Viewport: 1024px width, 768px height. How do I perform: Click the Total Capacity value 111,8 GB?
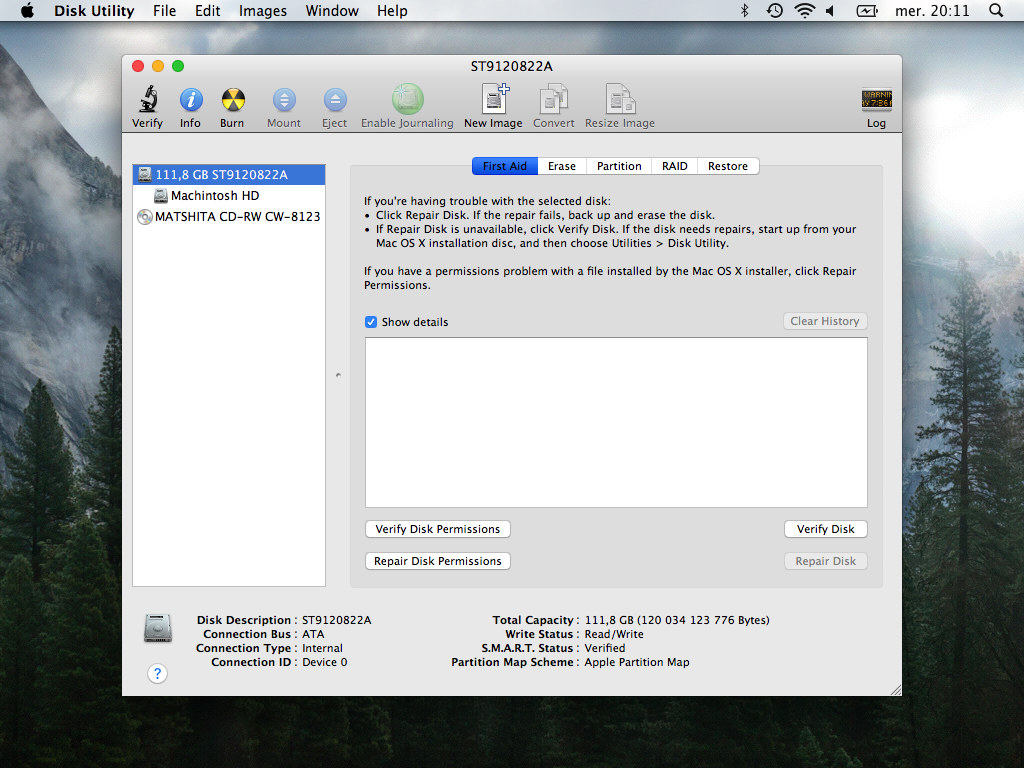677,620
